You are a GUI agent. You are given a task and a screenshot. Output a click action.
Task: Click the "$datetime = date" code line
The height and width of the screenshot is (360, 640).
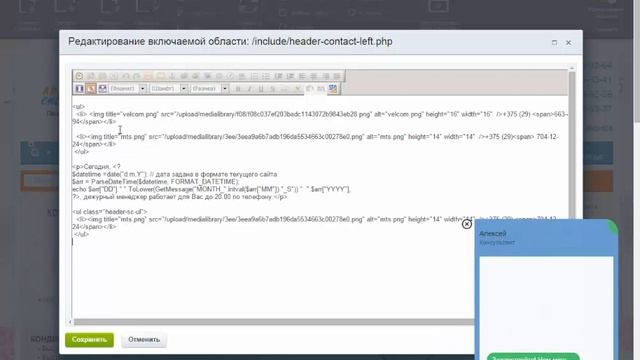175,174
